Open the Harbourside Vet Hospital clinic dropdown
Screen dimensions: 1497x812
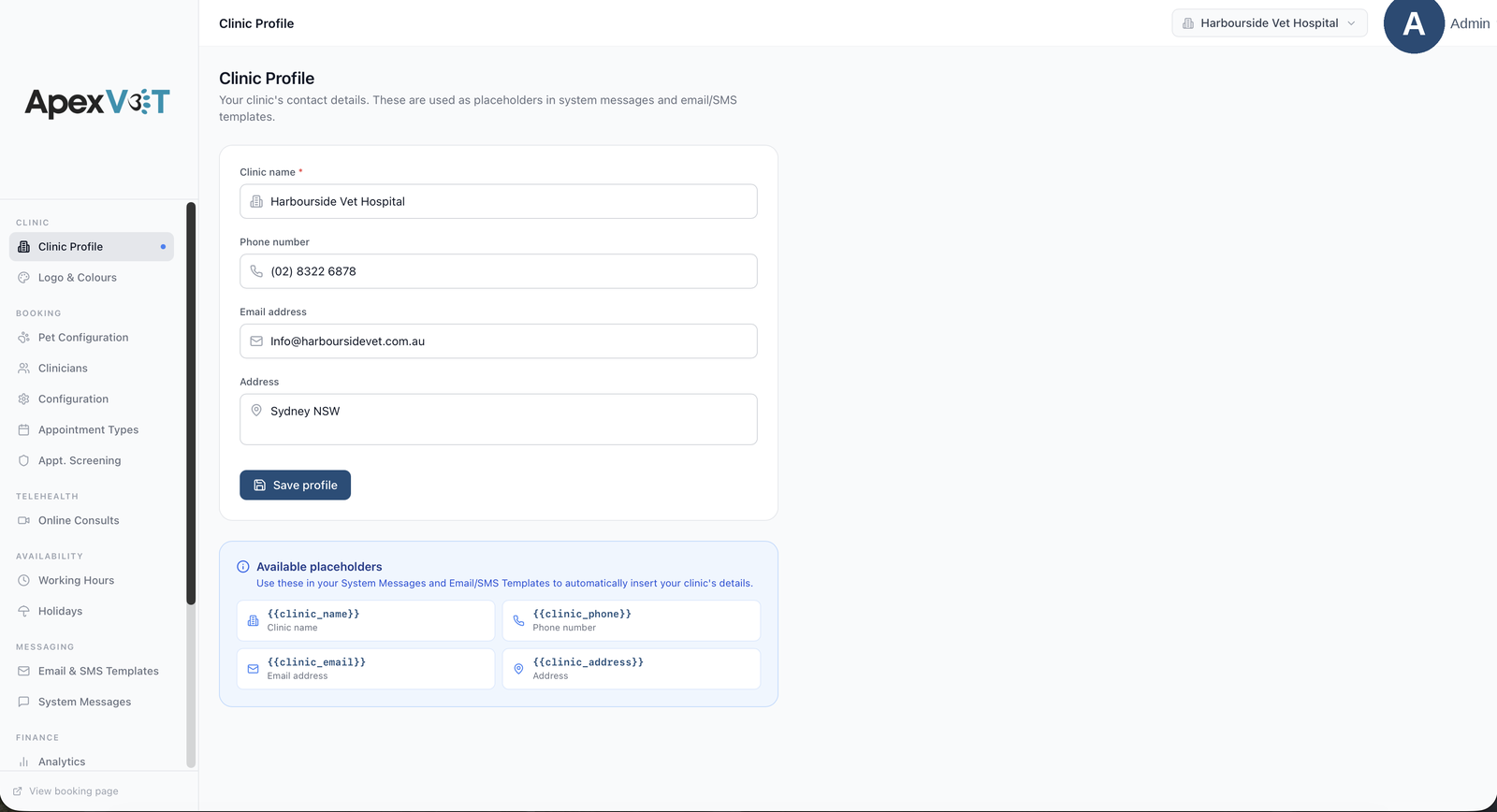click(x=1270, y=23)
